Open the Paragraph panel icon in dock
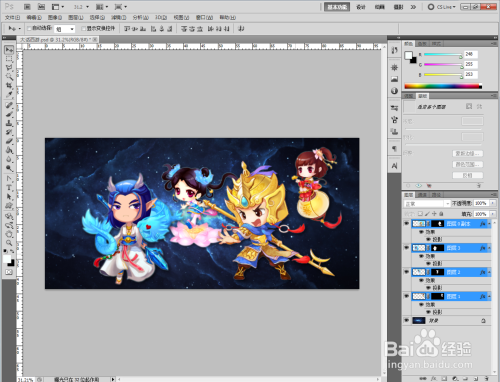Screen dimensions: 500x382 tap(394, 148)
